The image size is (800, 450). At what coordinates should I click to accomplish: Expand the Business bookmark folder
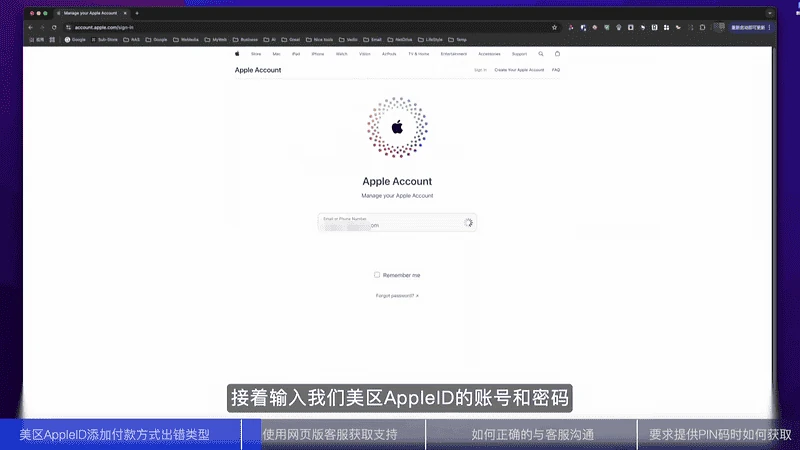coord(245,40)
